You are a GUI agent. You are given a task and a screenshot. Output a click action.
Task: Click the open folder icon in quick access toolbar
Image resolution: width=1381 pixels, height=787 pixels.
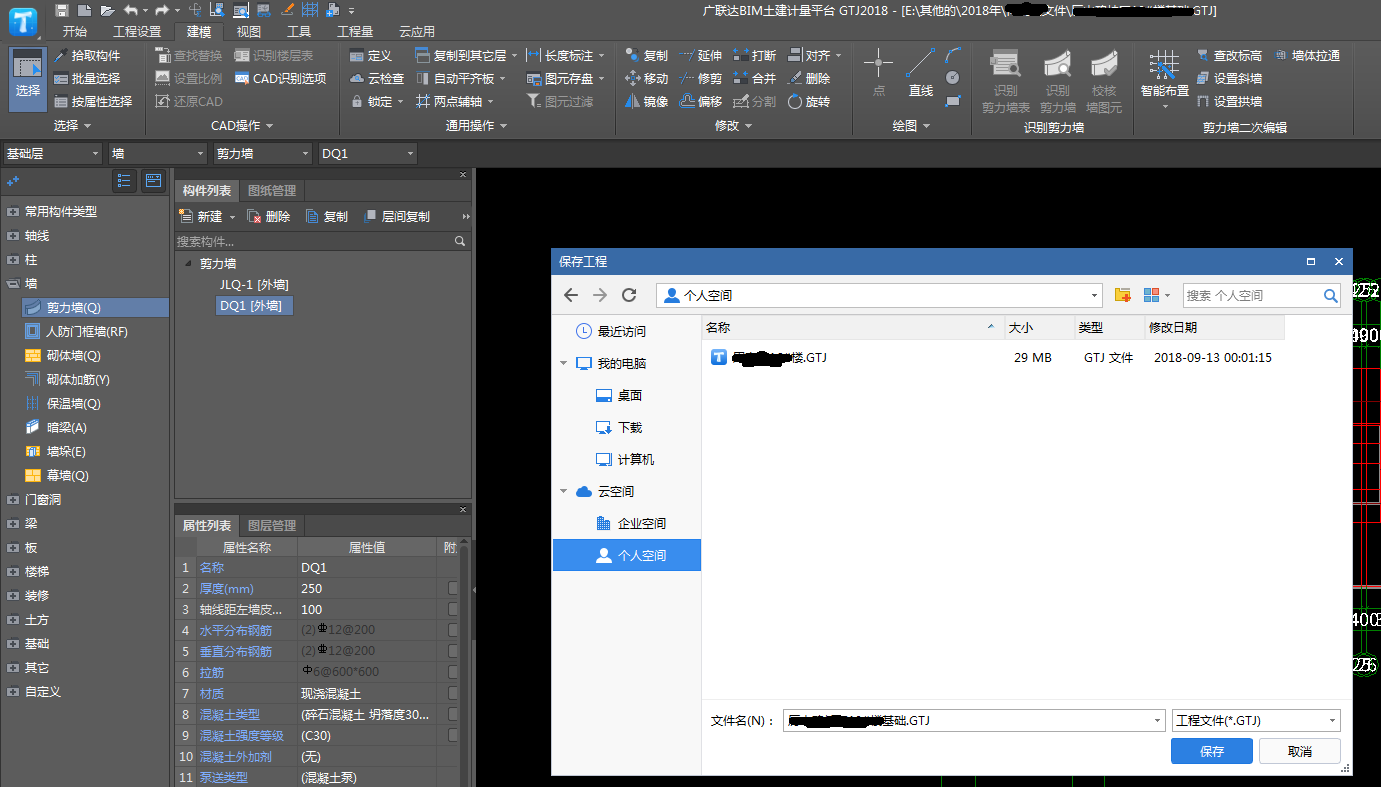107,10
